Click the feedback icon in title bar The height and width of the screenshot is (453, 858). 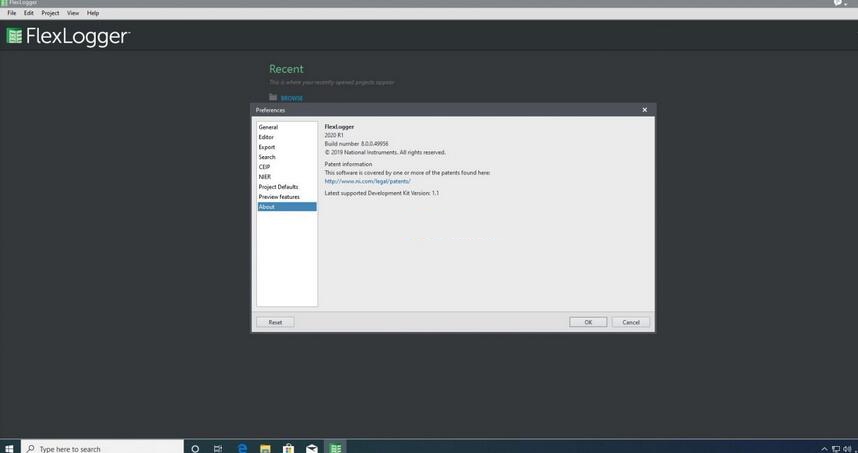pyautogui.click(x=839, y=3)
